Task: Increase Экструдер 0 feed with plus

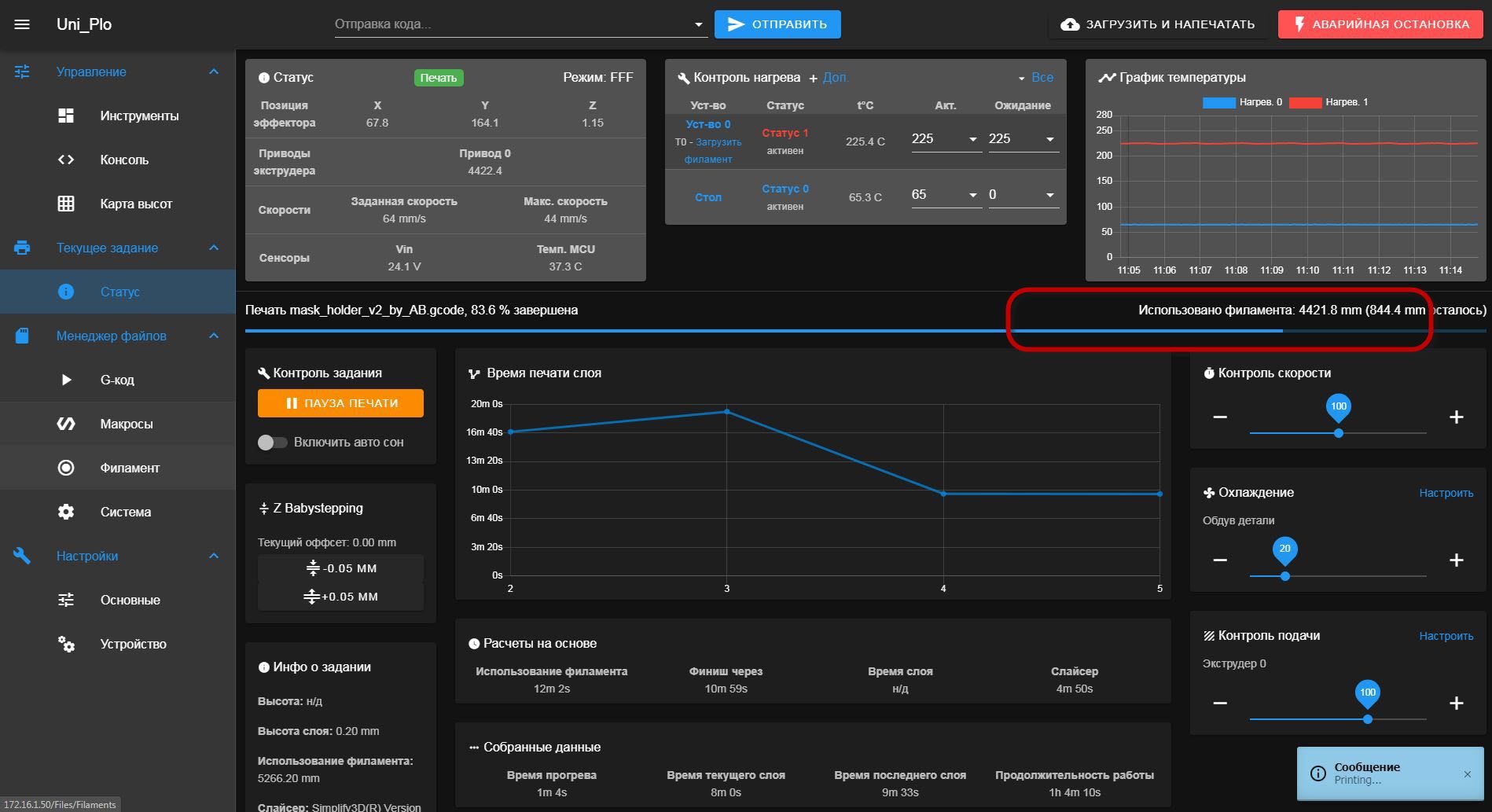Action: 1457,703
